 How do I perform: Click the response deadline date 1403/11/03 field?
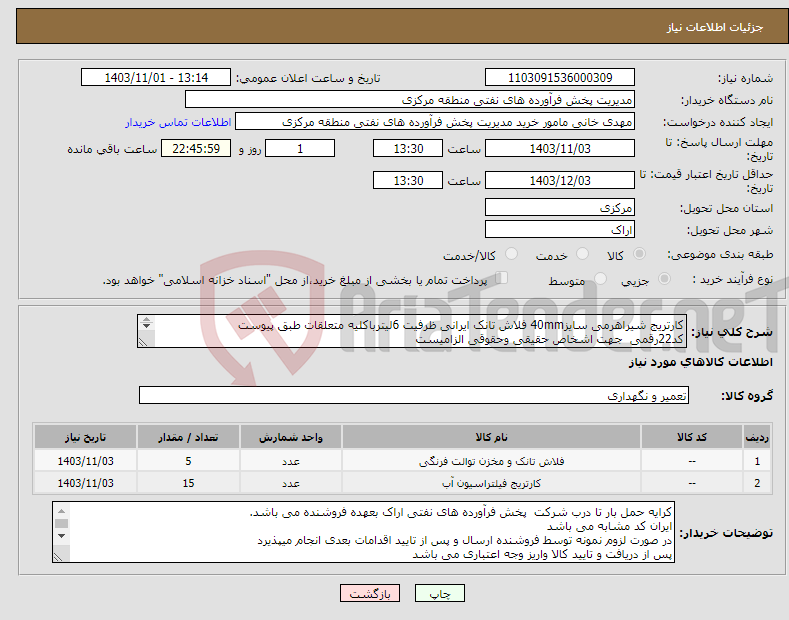(x=560, y=148)
